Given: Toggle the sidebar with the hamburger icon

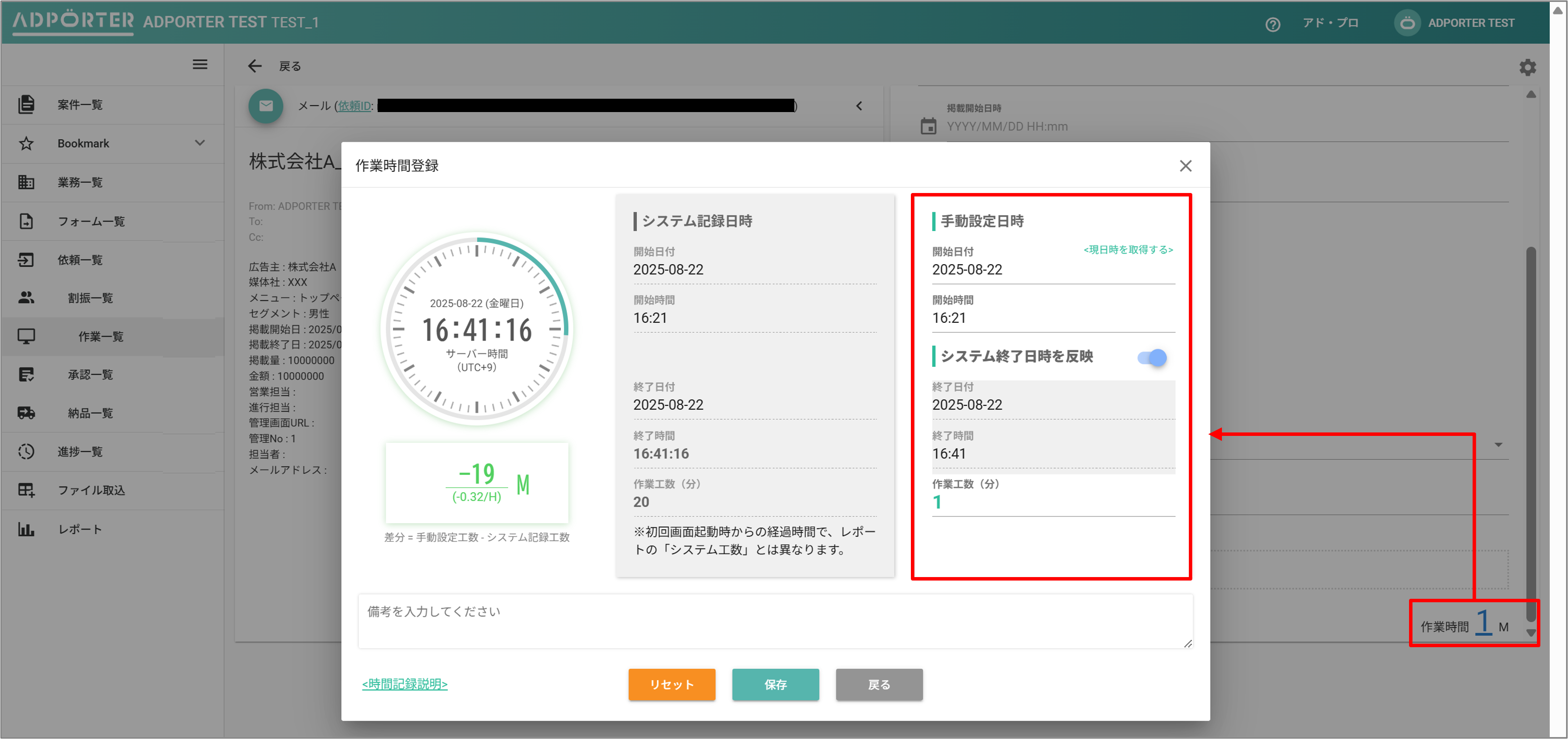Looking at the screenshot, I should (x=199, y=65).
